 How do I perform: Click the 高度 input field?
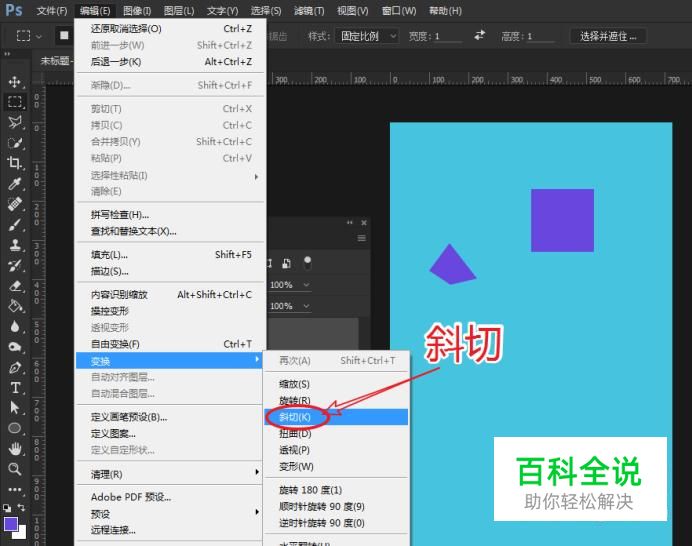tap(541, 36)
